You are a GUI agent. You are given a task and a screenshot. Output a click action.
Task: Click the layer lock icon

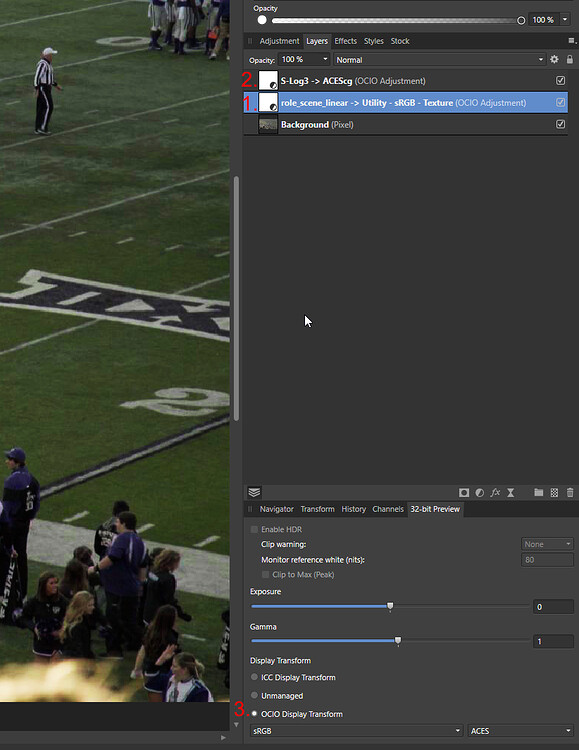click(x=569, y=59)
